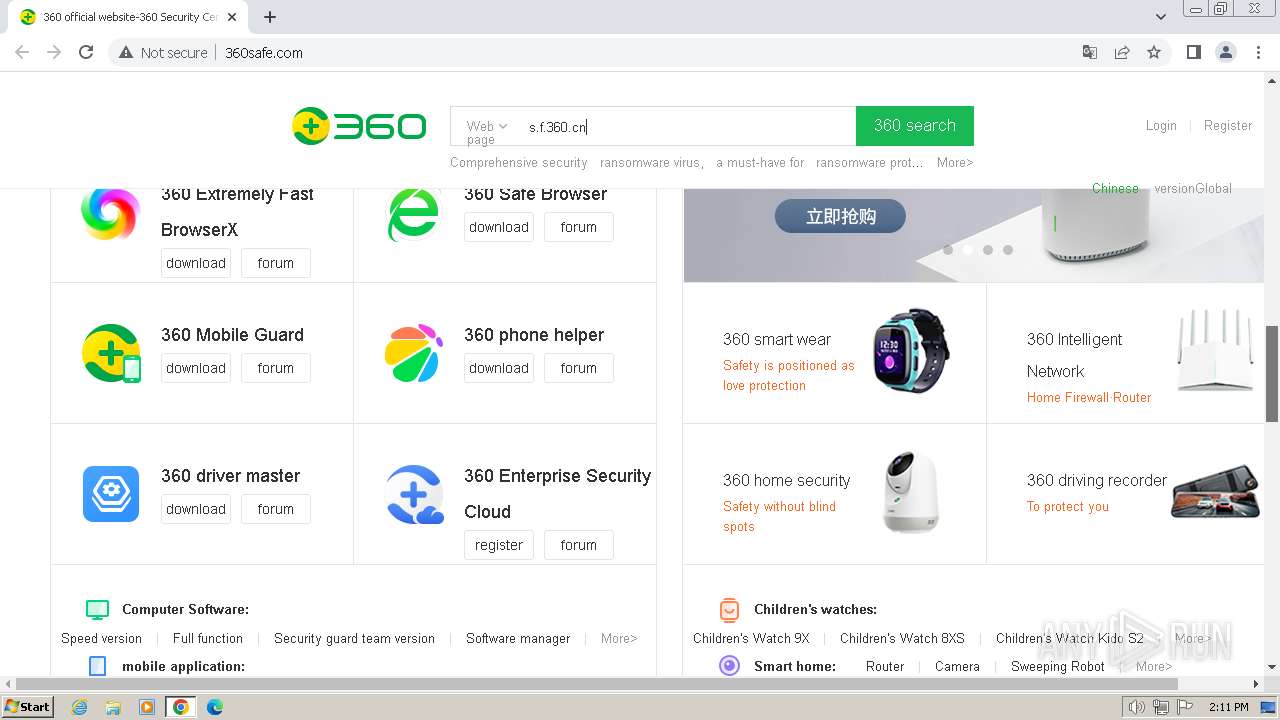Image resolution: width=1280 pixels, height=720 pixels.
Task: Select the third carousel dot on banner
Action: tap(988, 250)
